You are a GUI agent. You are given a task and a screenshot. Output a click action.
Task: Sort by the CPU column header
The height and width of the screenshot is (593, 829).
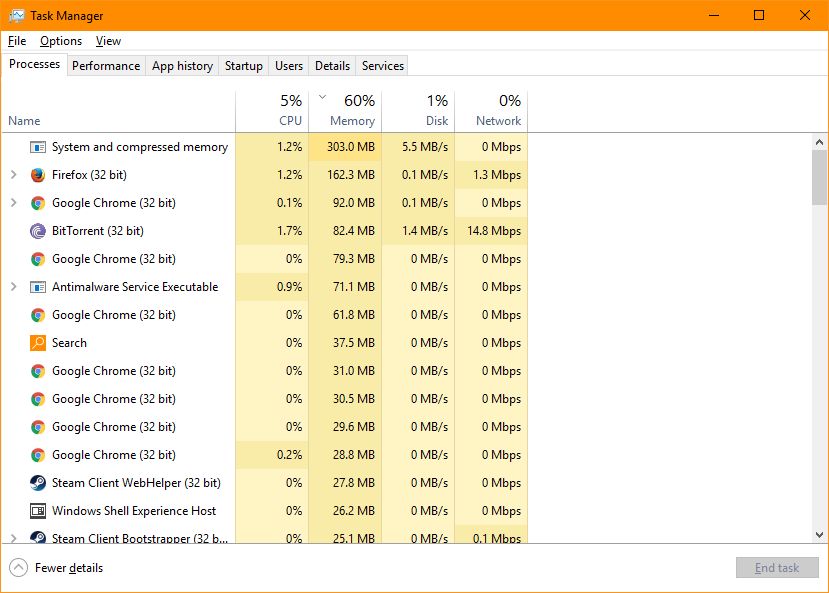(272, 112)
